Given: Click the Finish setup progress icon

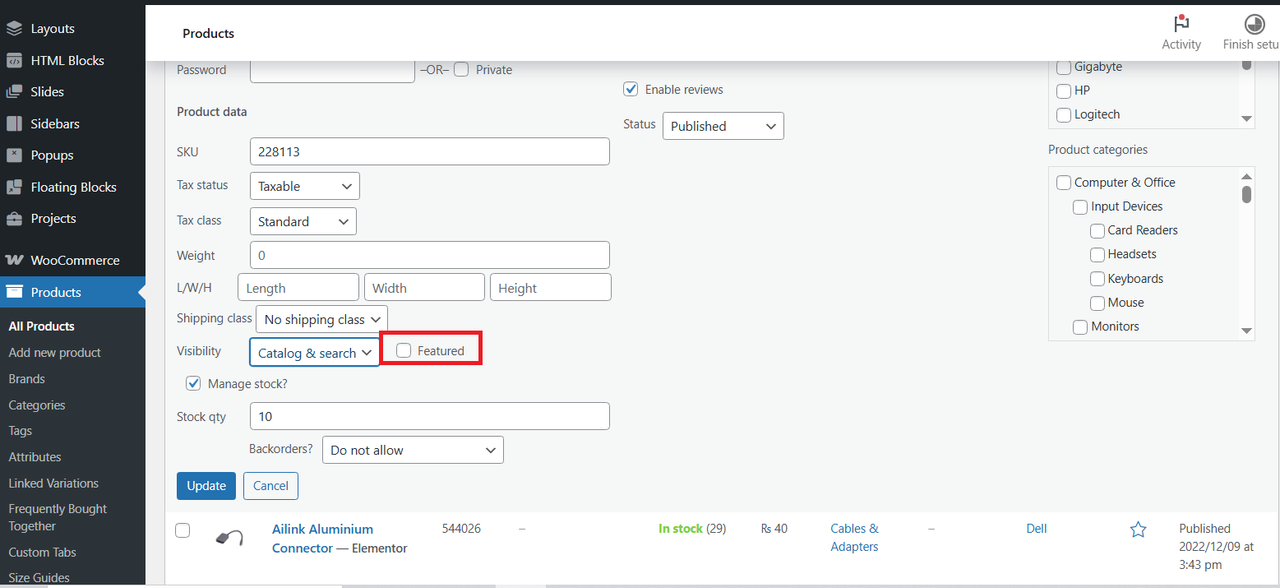Looking at the screenshot, I should coord(1254,25).
